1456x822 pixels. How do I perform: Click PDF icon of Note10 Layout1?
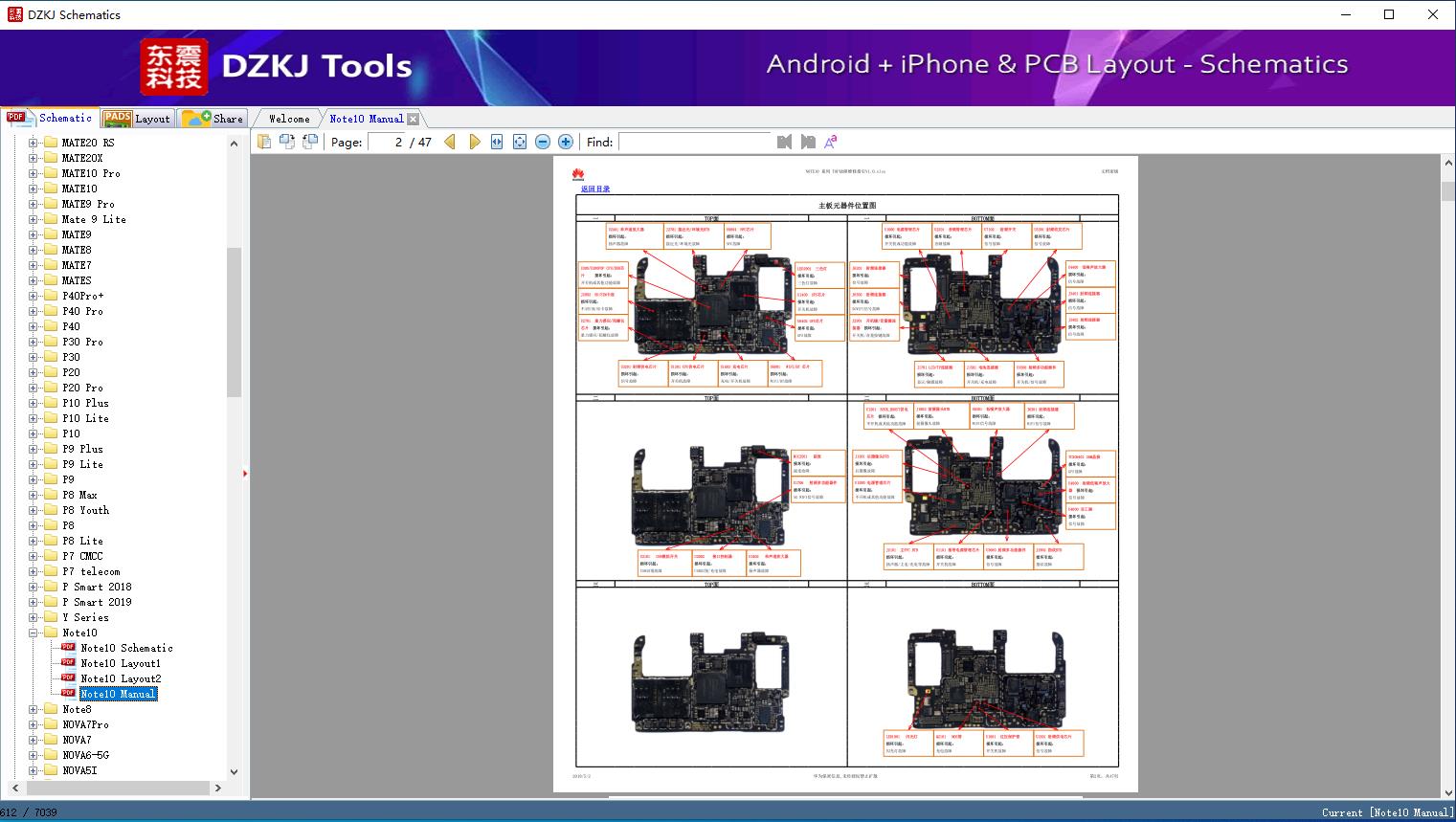click(x=68, y=663)
